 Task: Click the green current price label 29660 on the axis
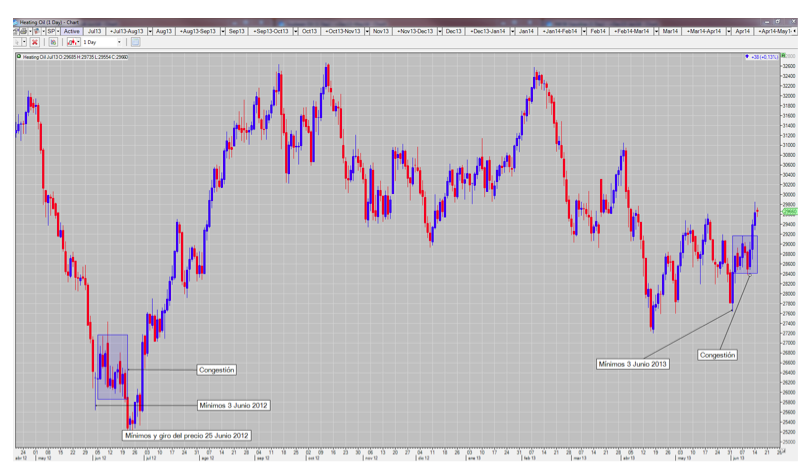(x=790, y=211)
